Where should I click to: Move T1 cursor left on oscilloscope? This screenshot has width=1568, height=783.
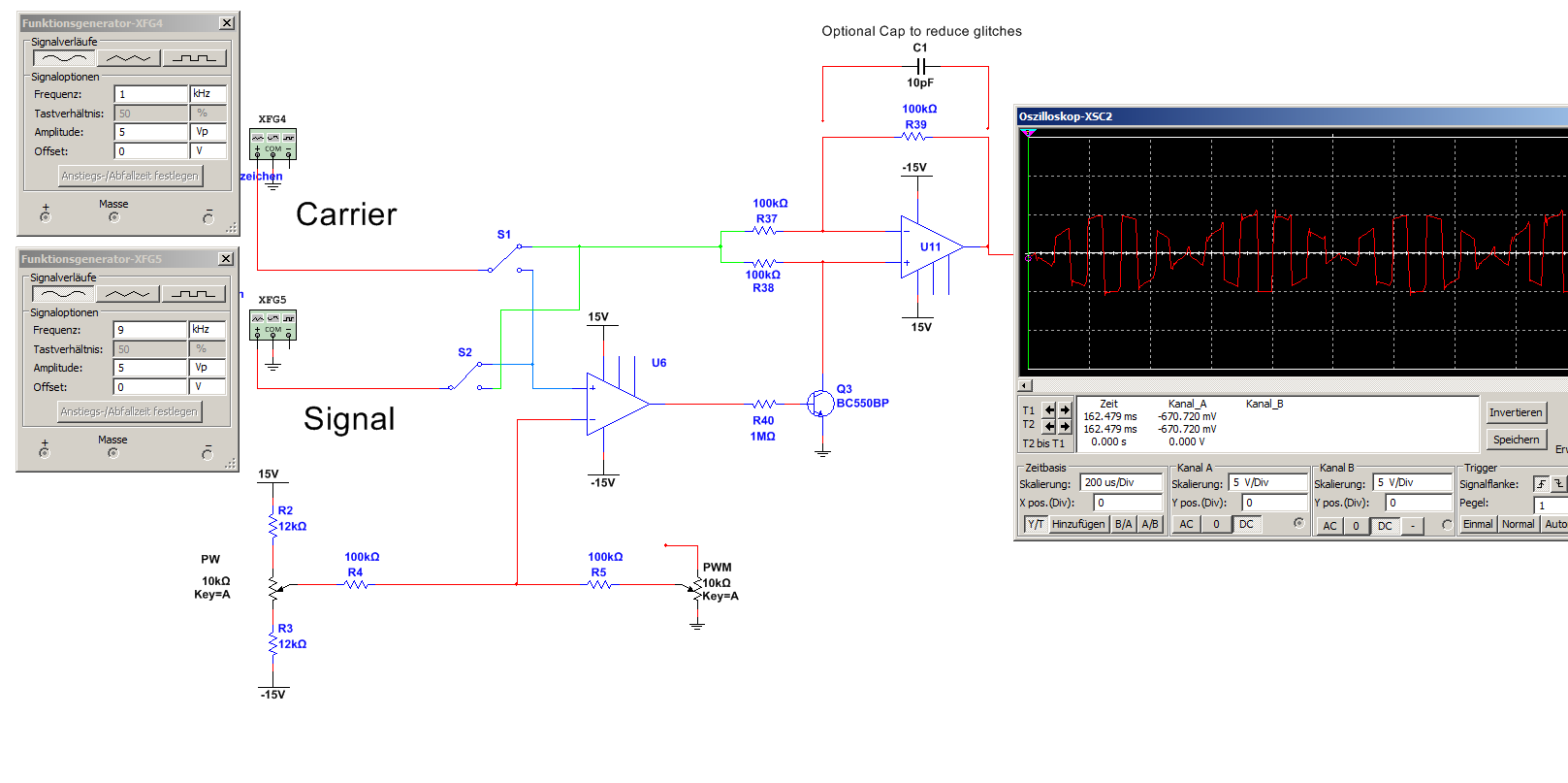coord(1049,410)
